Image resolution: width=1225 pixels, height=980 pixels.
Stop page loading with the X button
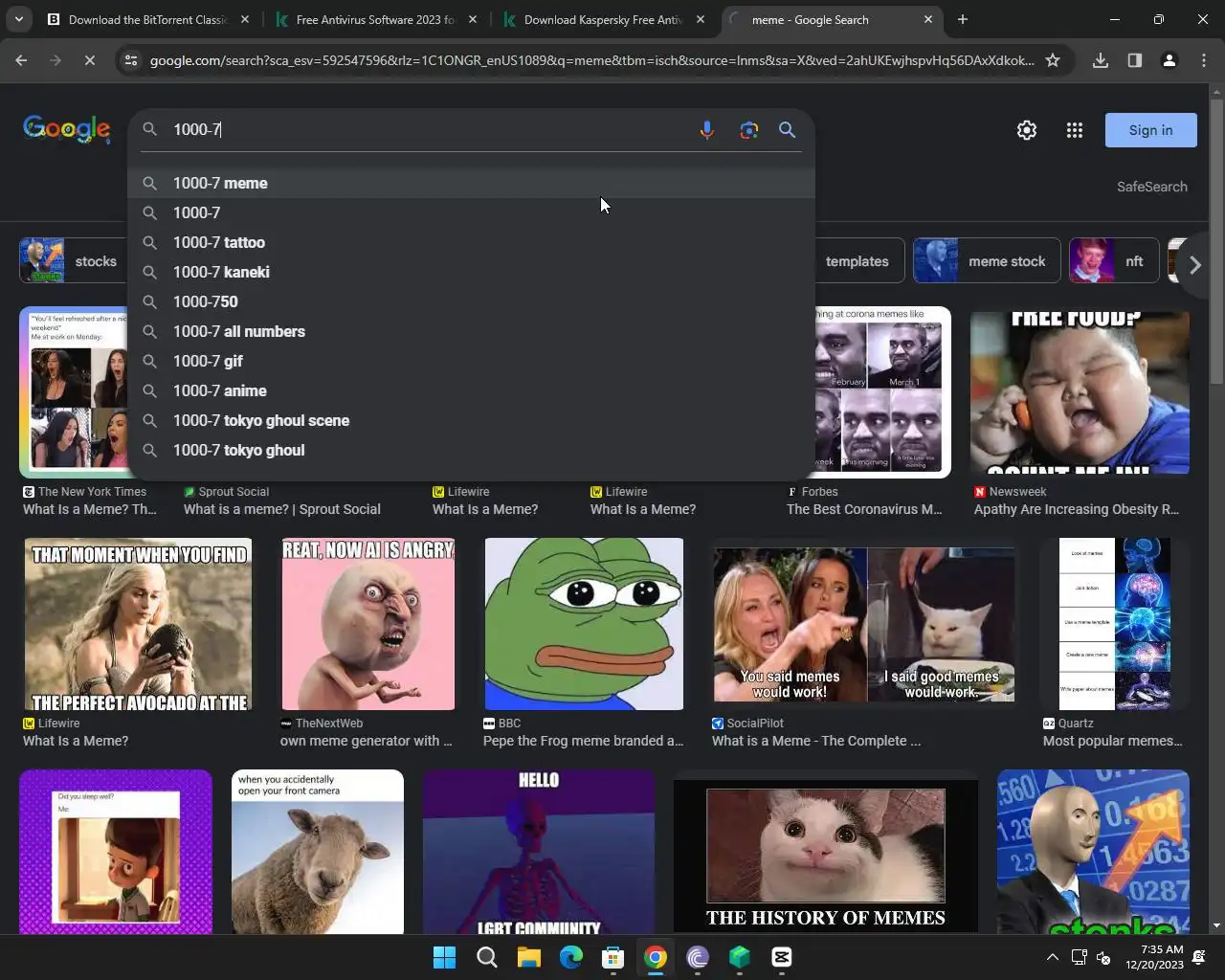click(x=89, y=60)
